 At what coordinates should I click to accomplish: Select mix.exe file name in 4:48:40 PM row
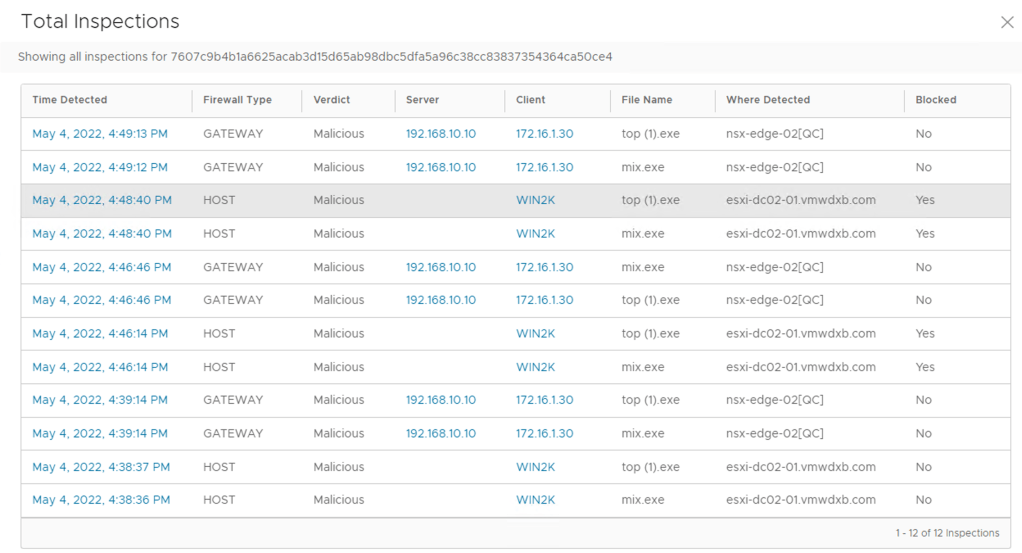[x=643, y=234]
